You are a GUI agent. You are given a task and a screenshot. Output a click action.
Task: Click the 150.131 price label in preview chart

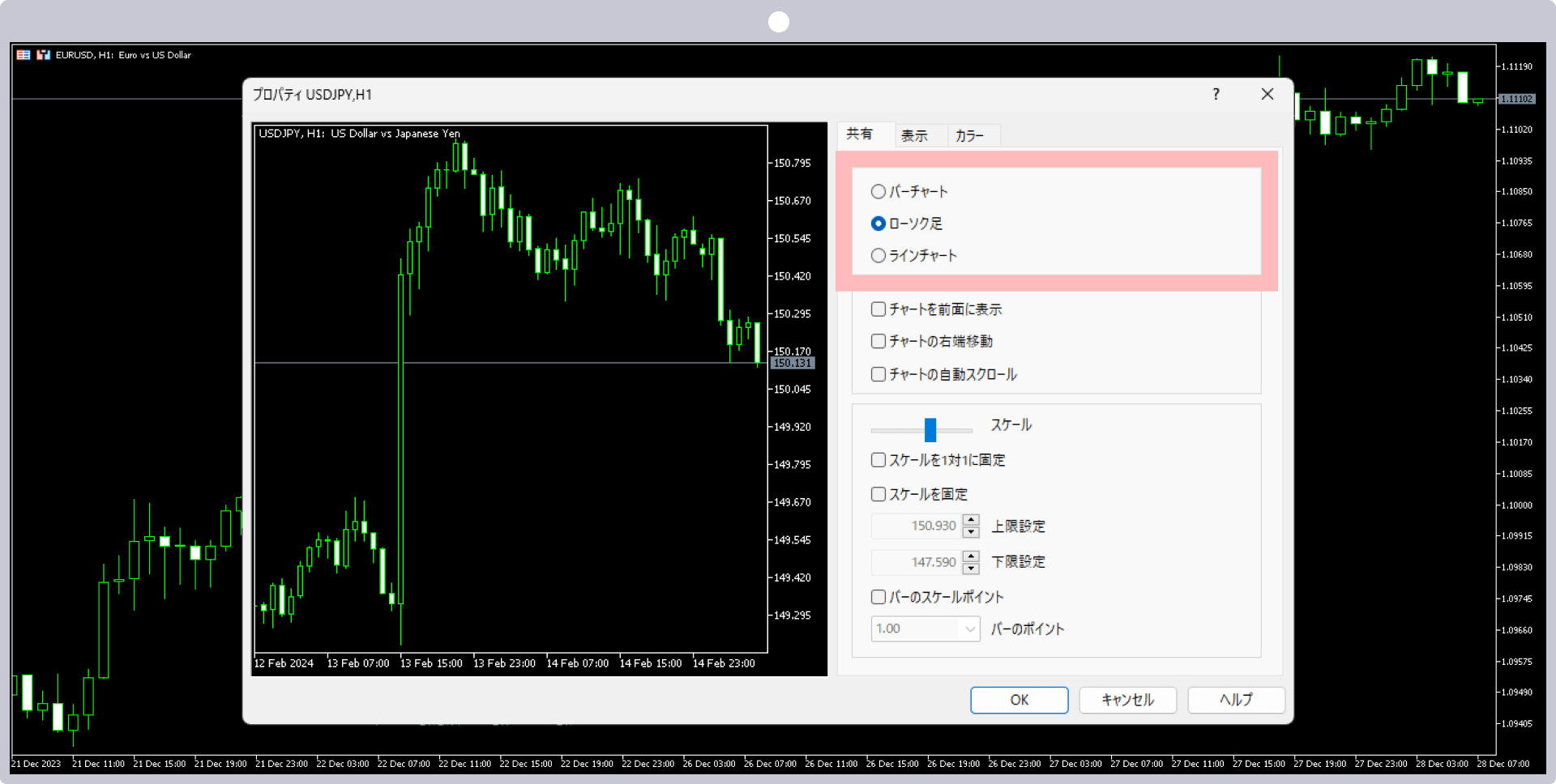click(x=792, y=363)
